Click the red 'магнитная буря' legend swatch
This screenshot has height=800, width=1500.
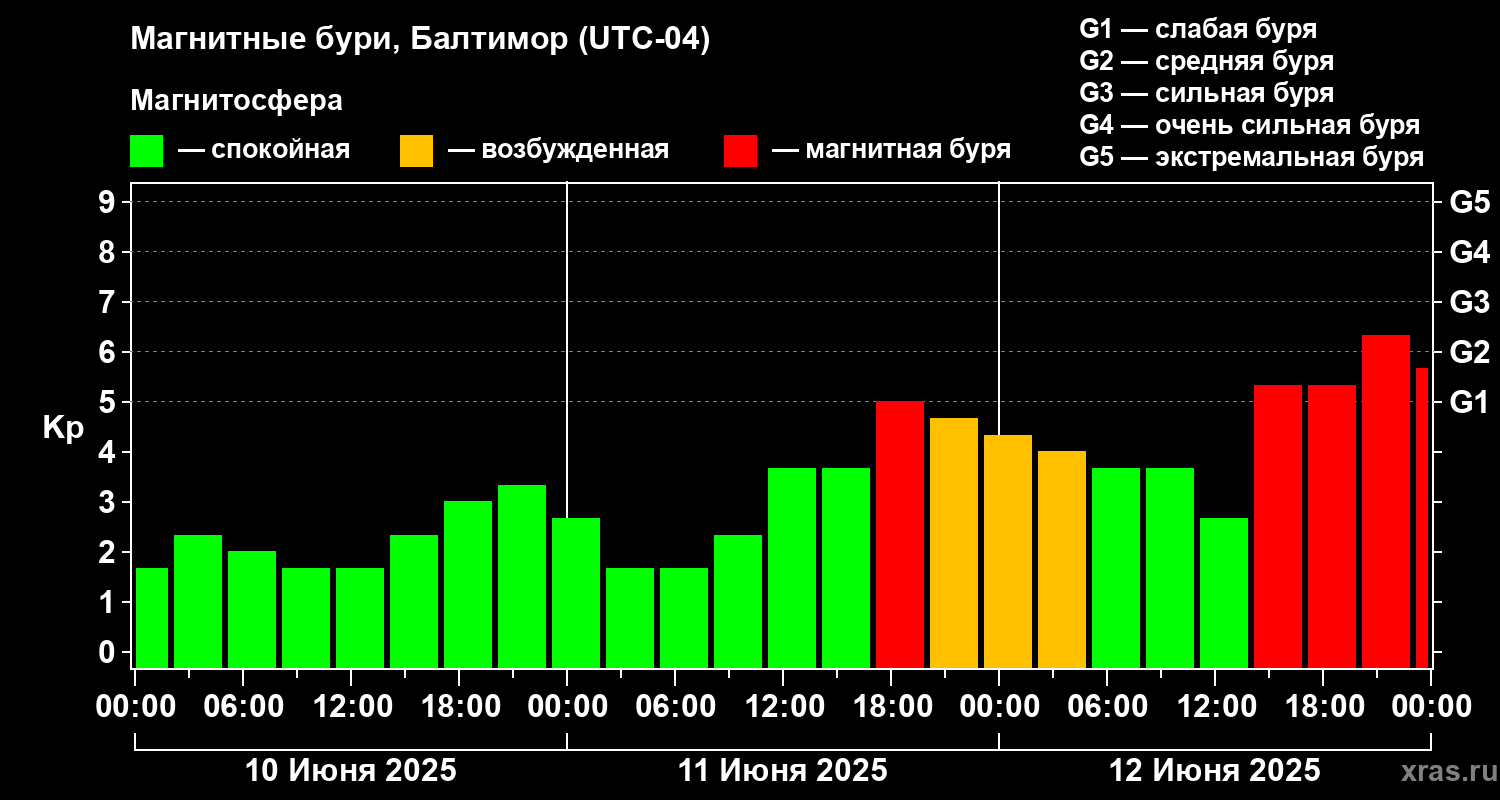[740, 151]
